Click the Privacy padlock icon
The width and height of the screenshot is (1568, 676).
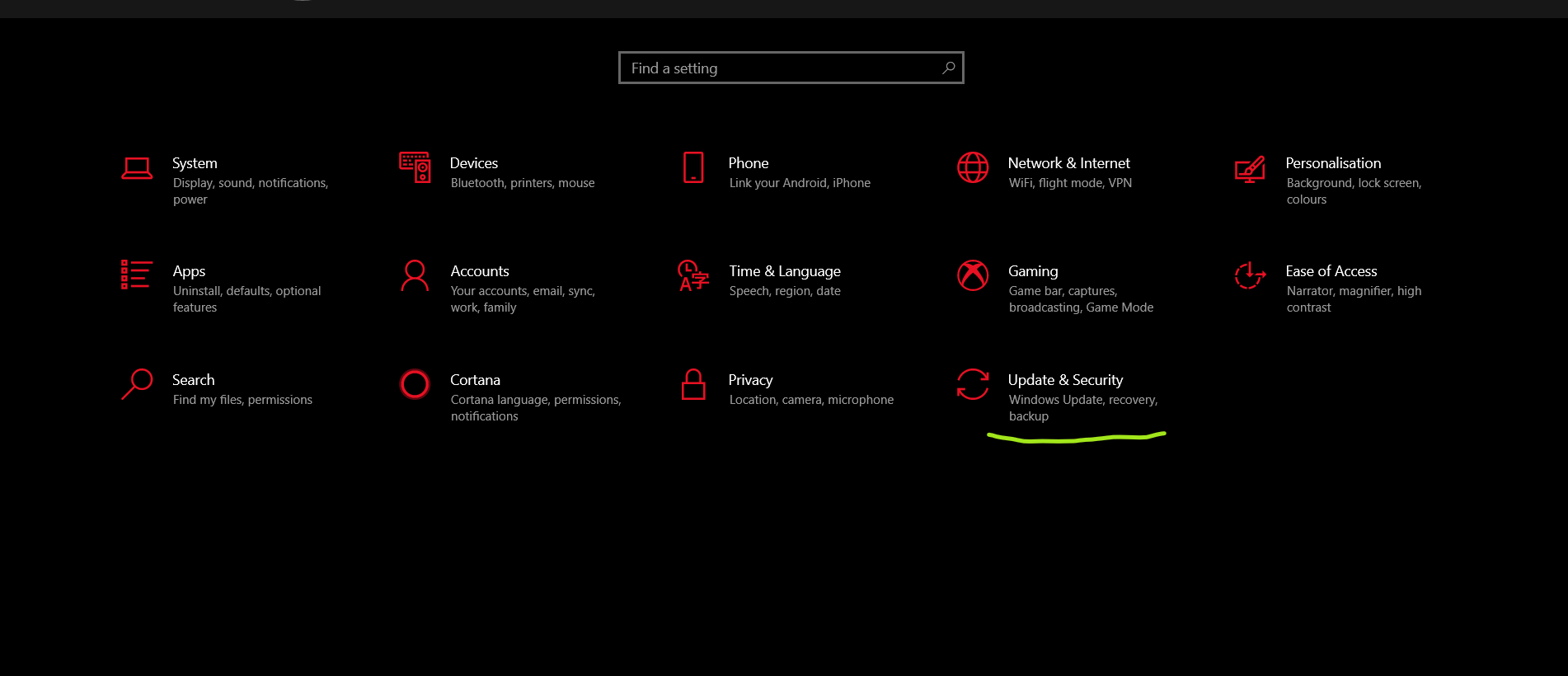[693, 384]
